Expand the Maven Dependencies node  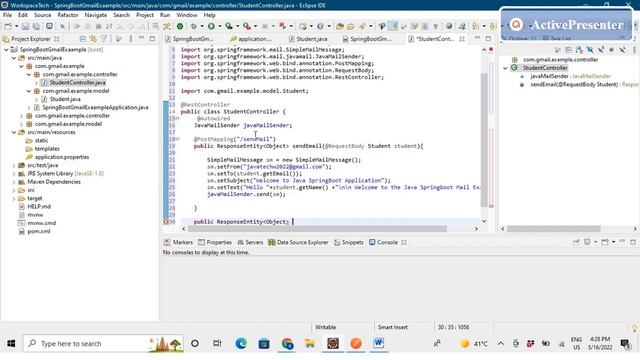(13, 182)
